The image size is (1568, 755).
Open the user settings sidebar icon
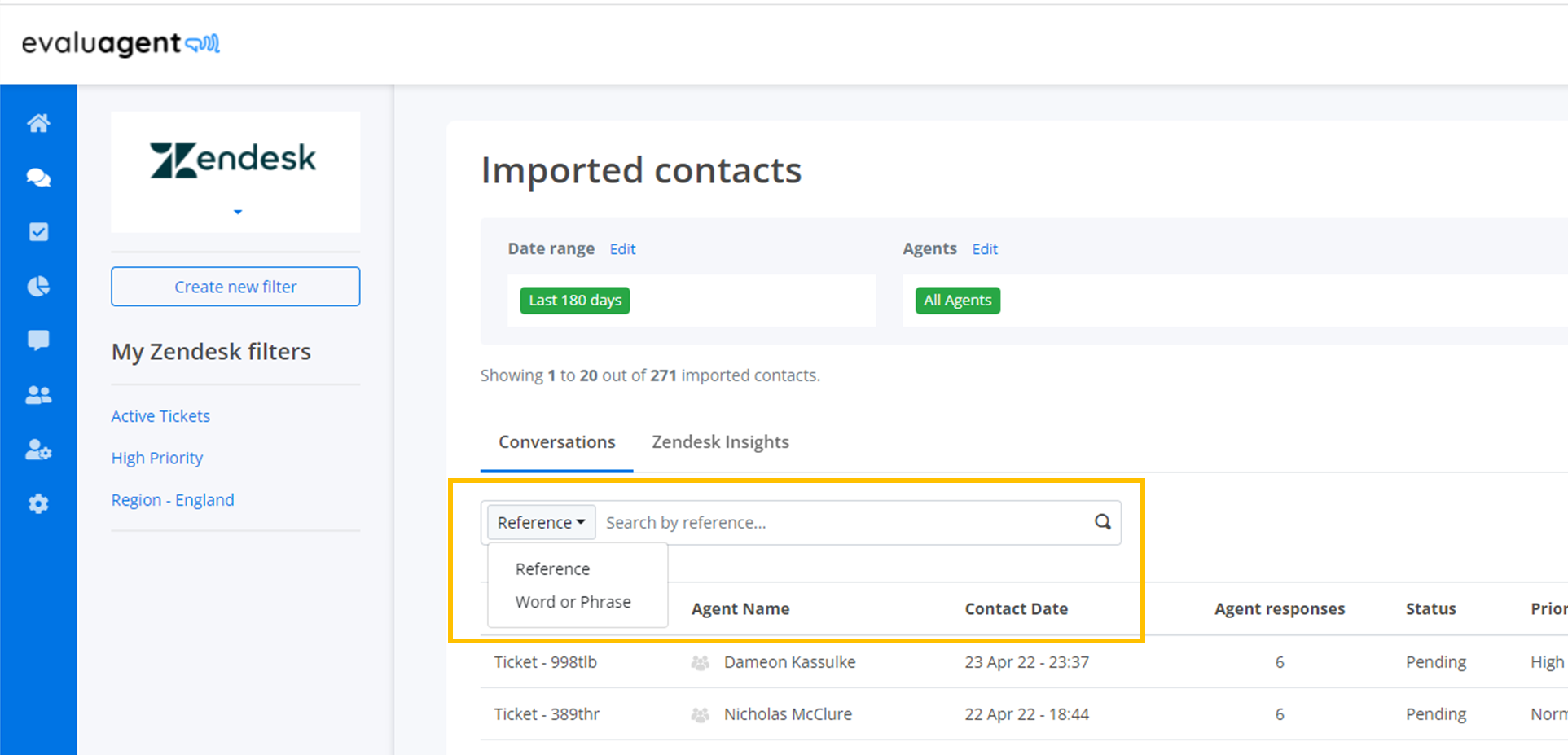tap(38, 450)
